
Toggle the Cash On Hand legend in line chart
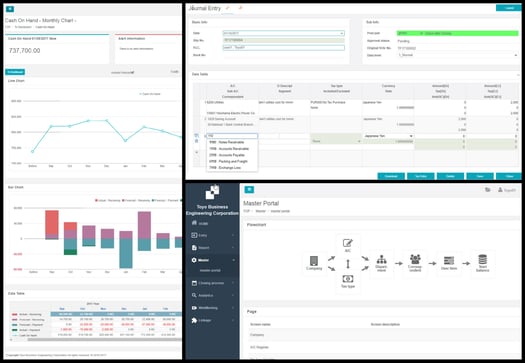tap(150, 94)
